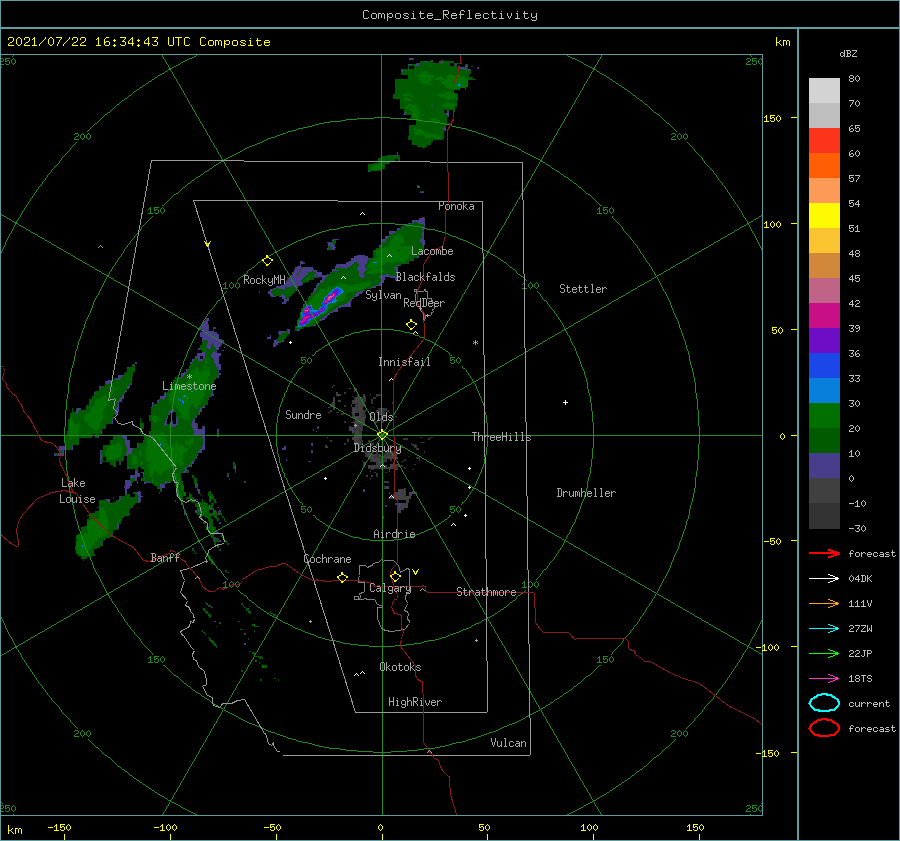Click the 18TS legend label
Image resolution: width=900 pixels, height=841 pixels.
[x=860, y=679]
